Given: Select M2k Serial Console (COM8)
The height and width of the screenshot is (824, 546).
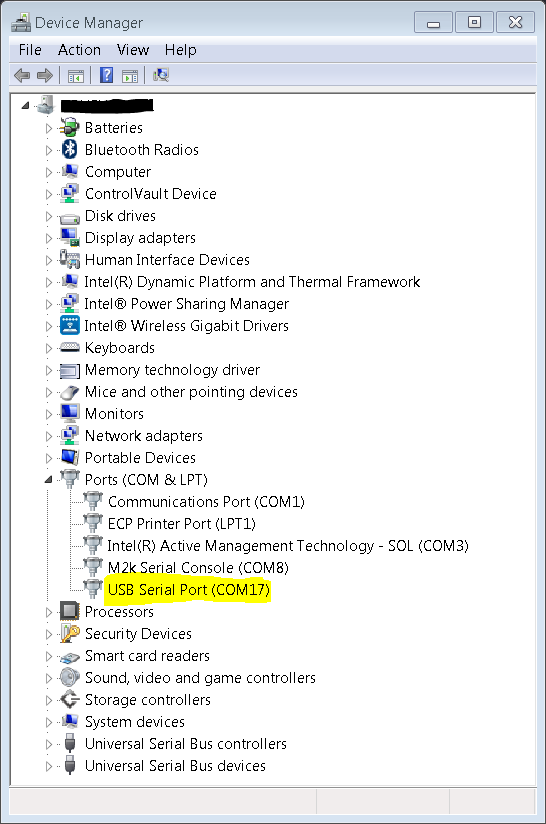Looking at the screenshot, I should [198, 568].
